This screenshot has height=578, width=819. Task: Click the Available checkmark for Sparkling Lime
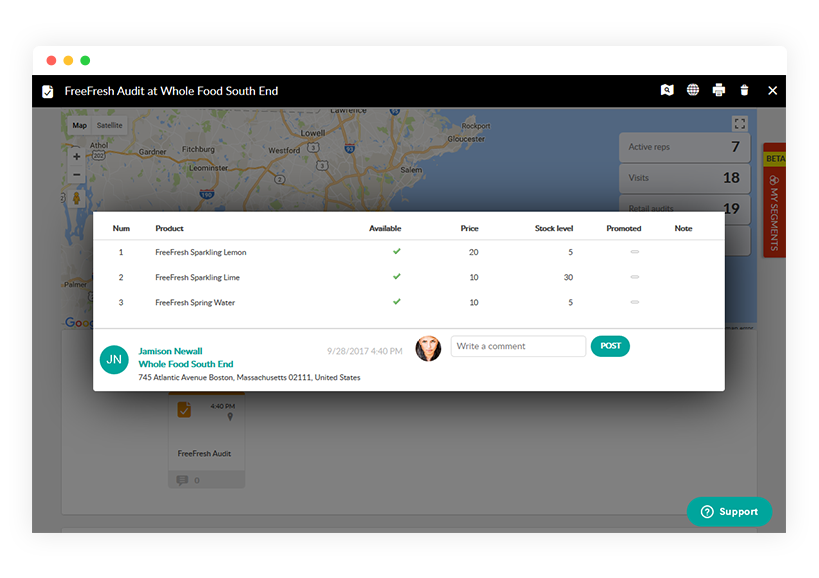[396, 277]
